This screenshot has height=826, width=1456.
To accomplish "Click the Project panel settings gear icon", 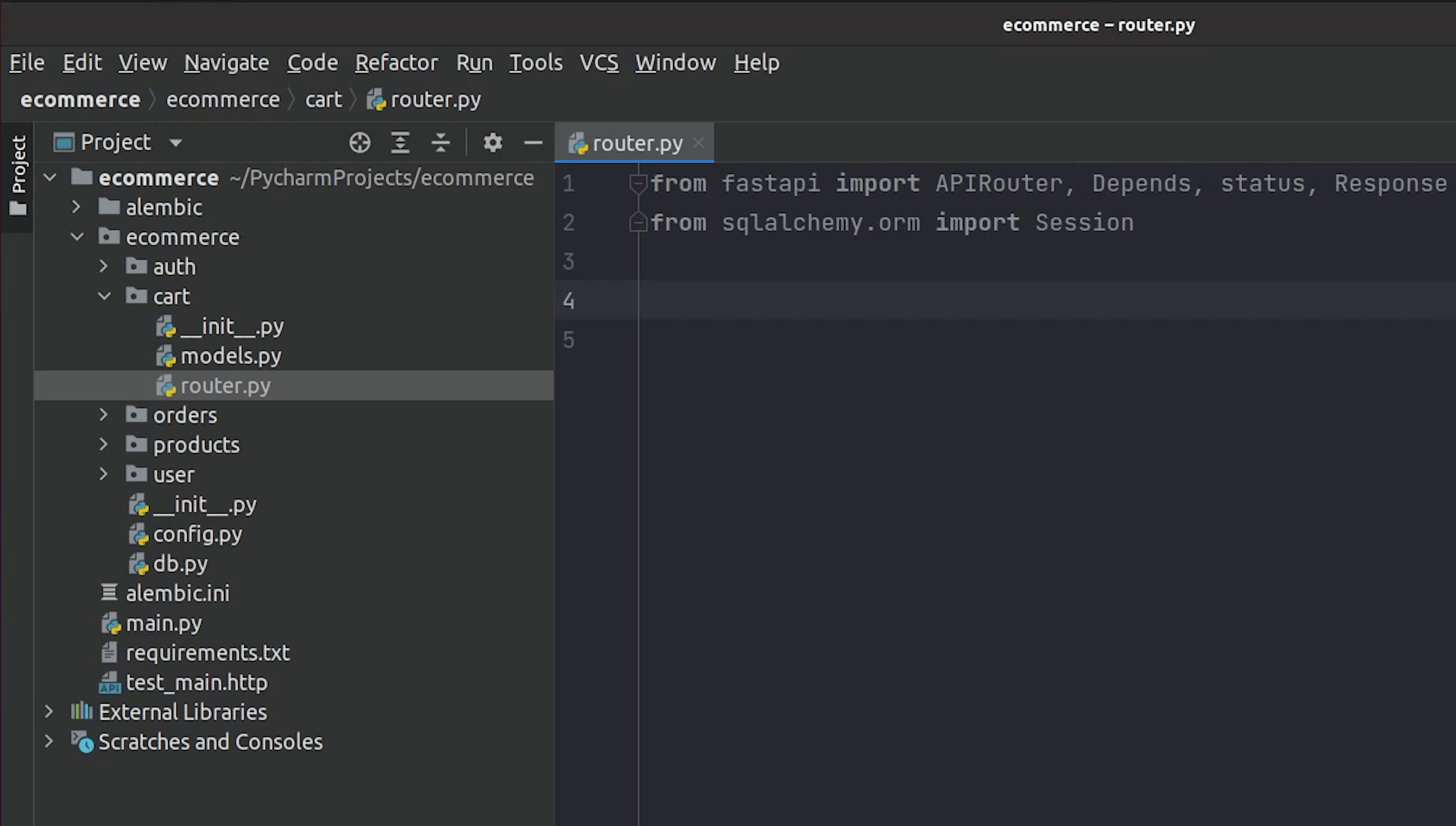I will [492, 142].
